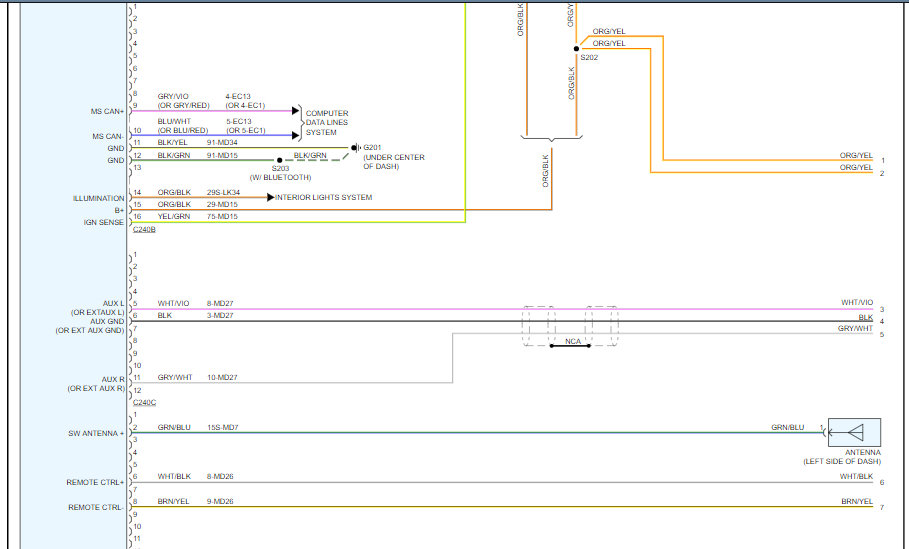Click the IGN SENSE pin label

point(104,222)
